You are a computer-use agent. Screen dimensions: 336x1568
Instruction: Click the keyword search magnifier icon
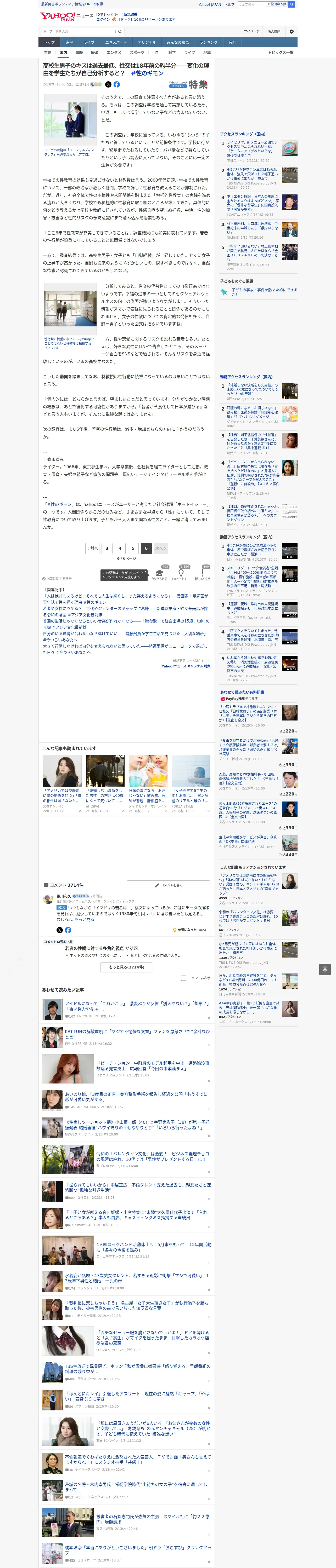[120, 31]
